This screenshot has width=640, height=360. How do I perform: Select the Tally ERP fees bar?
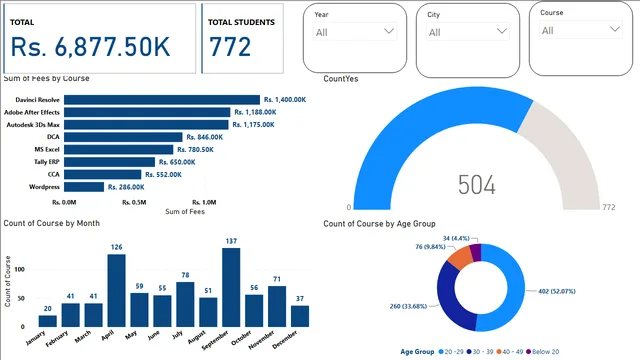coord(109,162)
